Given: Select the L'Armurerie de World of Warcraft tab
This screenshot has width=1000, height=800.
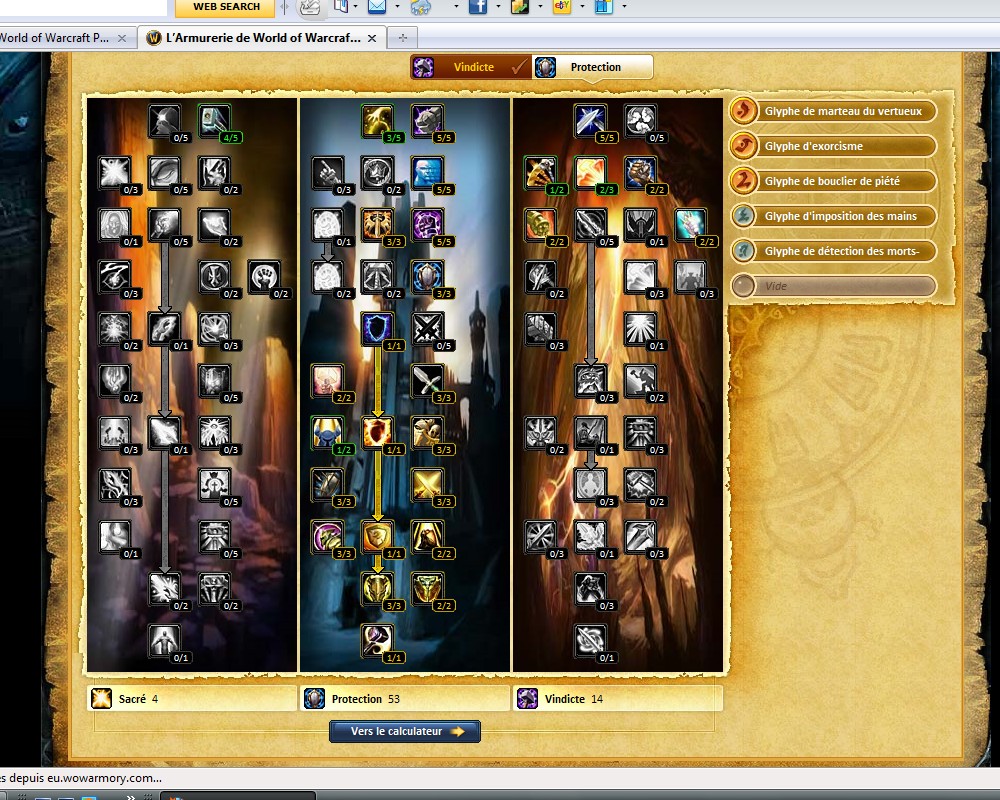Looking at the screenshot, I should (x=263, y=38).
